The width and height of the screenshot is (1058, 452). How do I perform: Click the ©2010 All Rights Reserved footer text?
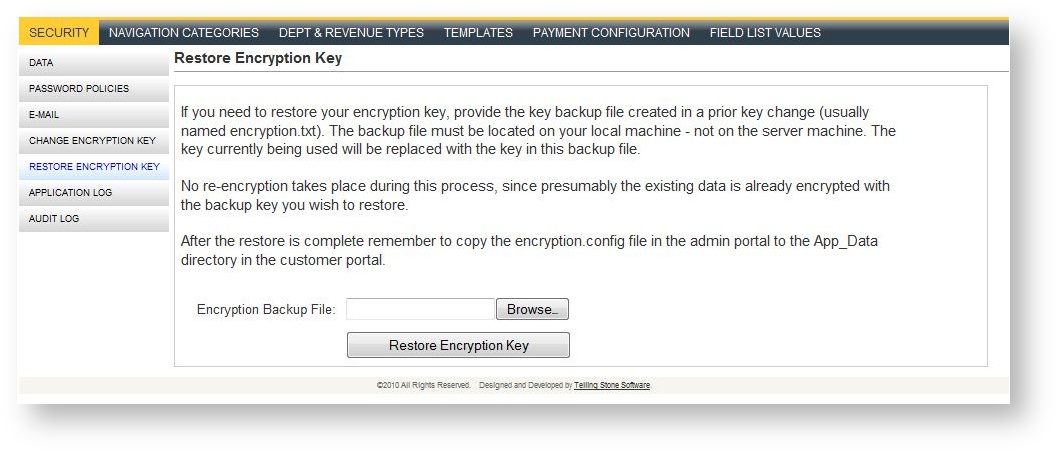(x=423, y=385)
